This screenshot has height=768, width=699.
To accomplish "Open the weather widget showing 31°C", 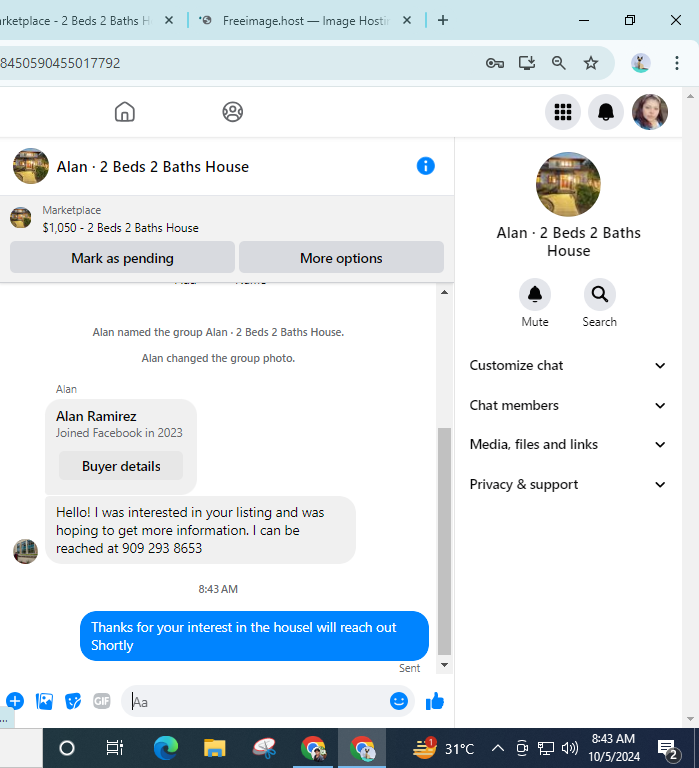I will 444,748.
